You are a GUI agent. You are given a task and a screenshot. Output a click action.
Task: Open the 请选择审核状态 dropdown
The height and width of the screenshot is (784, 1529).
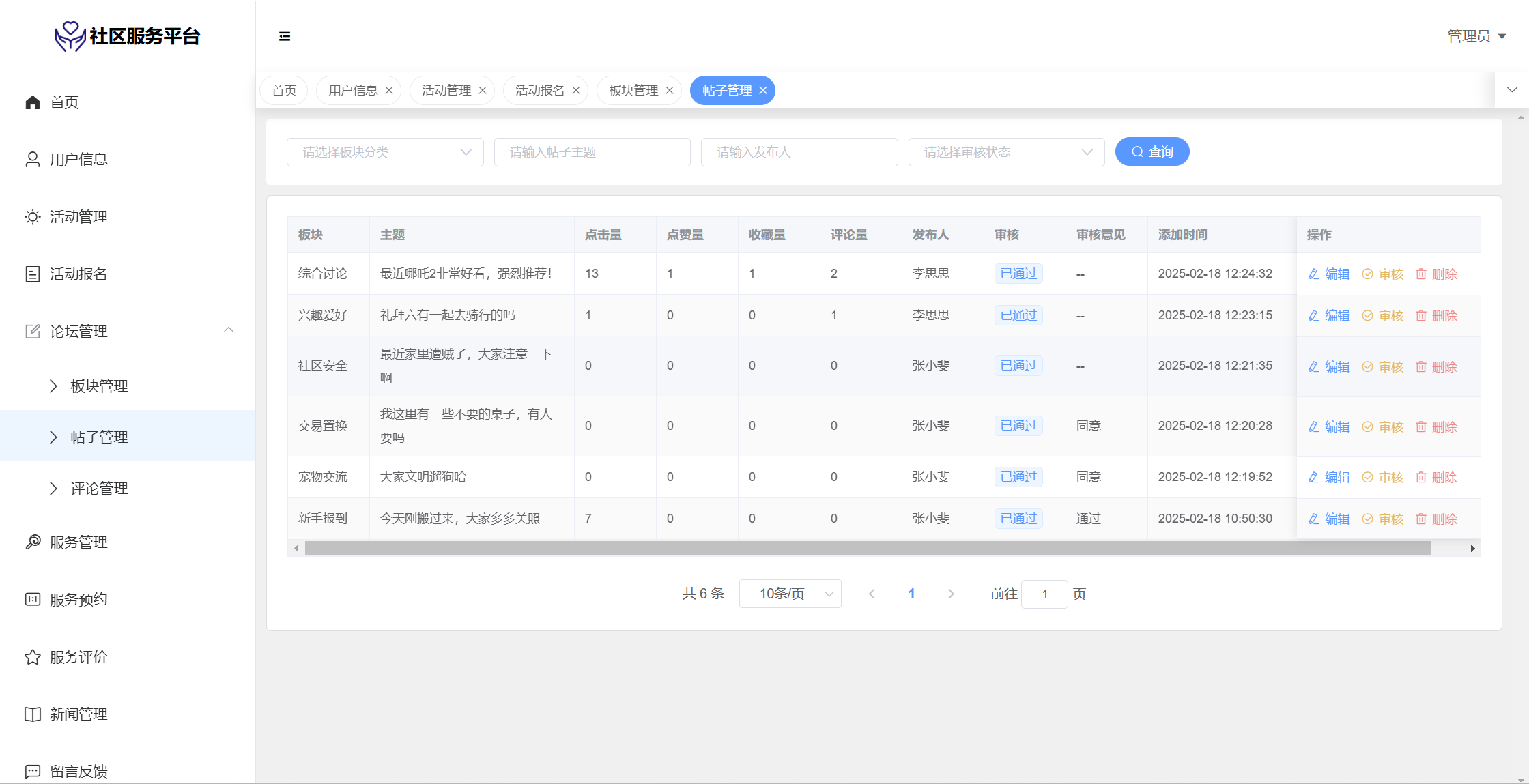[1006, 152]
